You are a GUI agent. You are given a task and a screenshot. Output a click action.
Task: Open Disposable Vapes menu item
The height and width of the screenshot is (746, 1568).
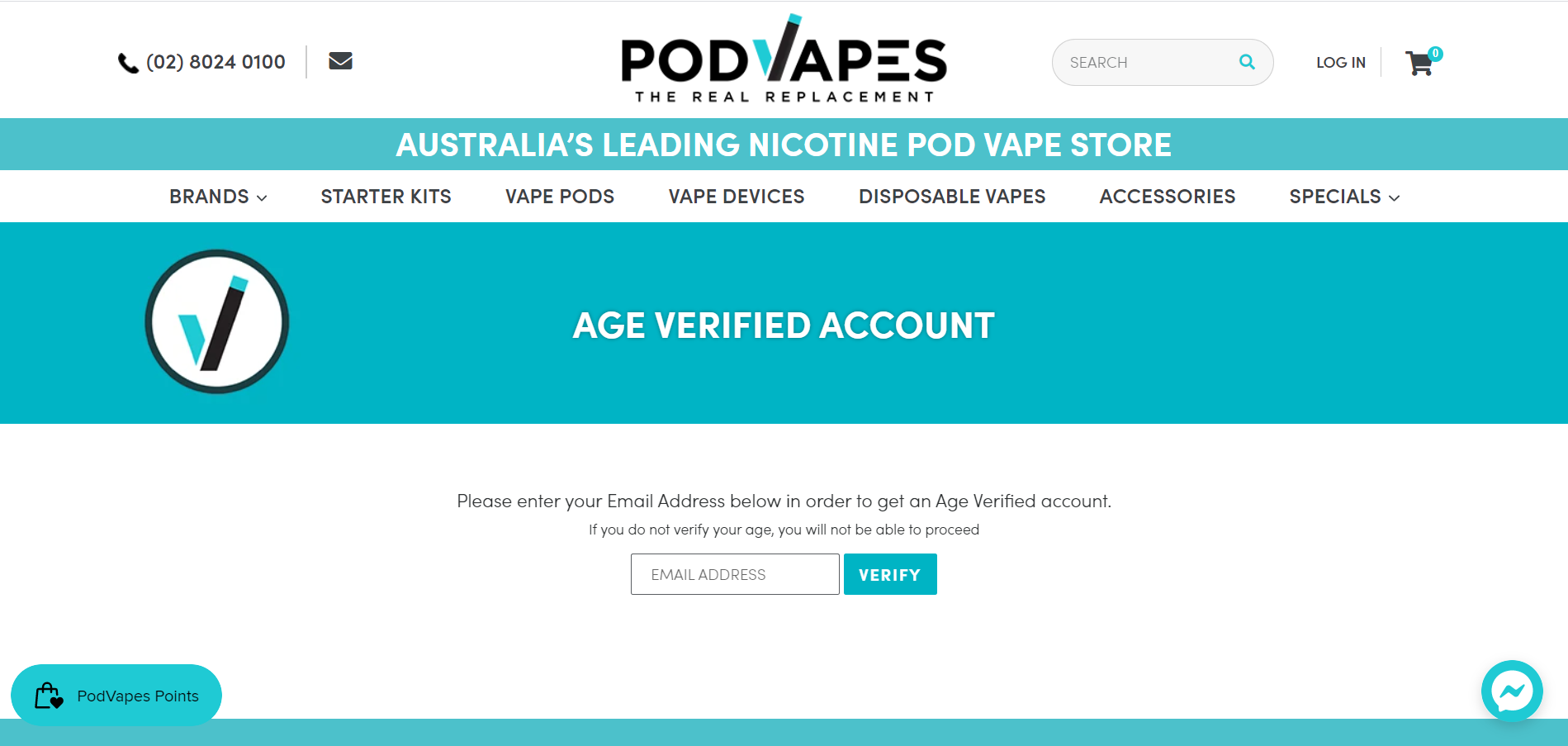point(952,197)
